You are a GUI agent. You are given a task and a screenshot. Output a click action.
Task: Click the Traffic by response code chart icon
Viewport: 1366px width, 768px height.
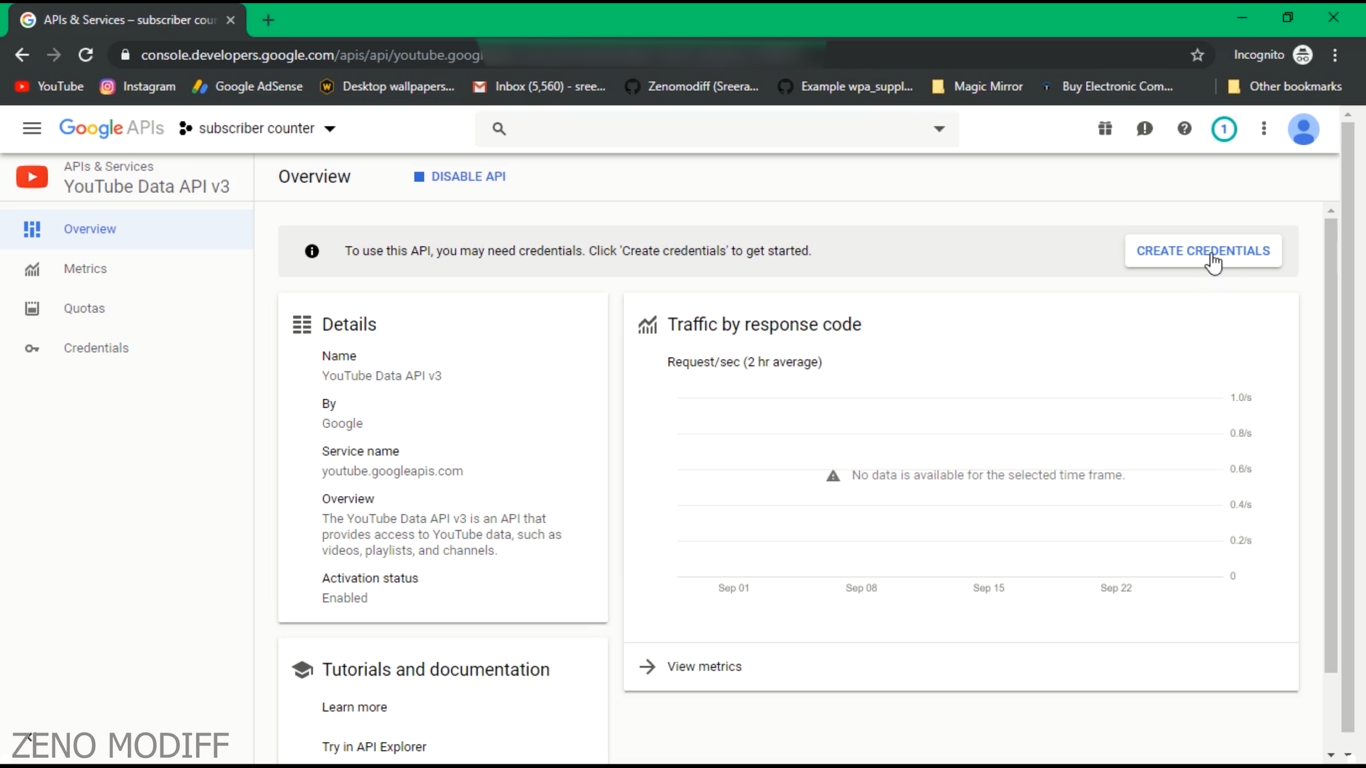point(648,324)
